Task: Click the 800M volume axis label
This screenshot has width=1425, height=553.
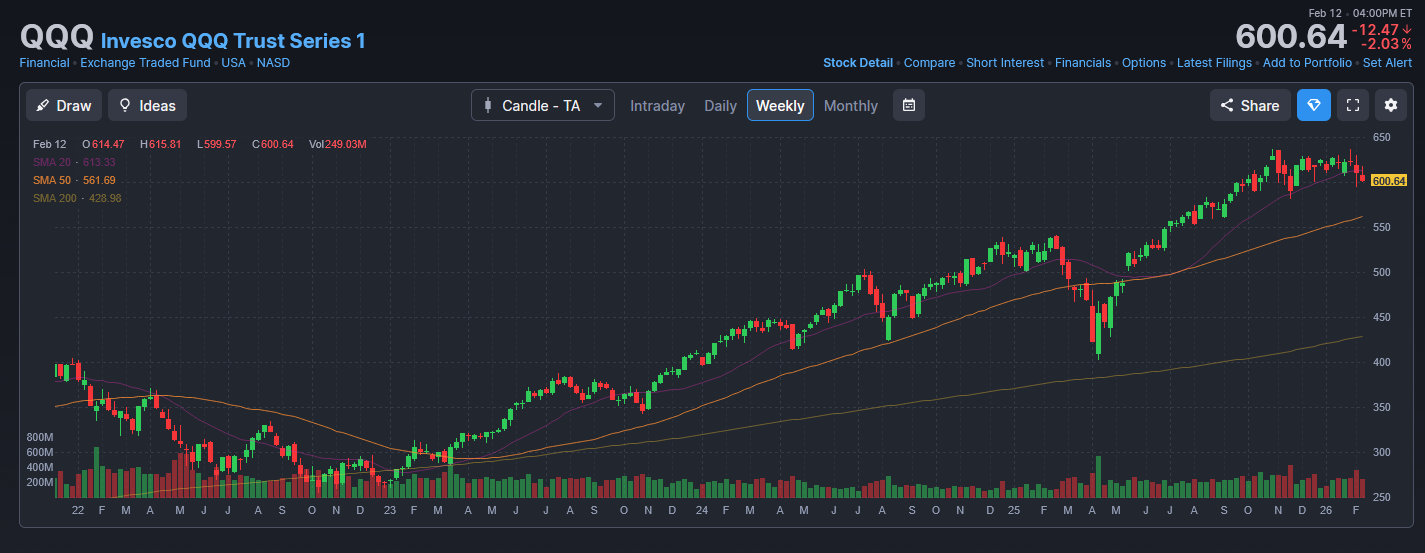Action: [x=40, y=437]
